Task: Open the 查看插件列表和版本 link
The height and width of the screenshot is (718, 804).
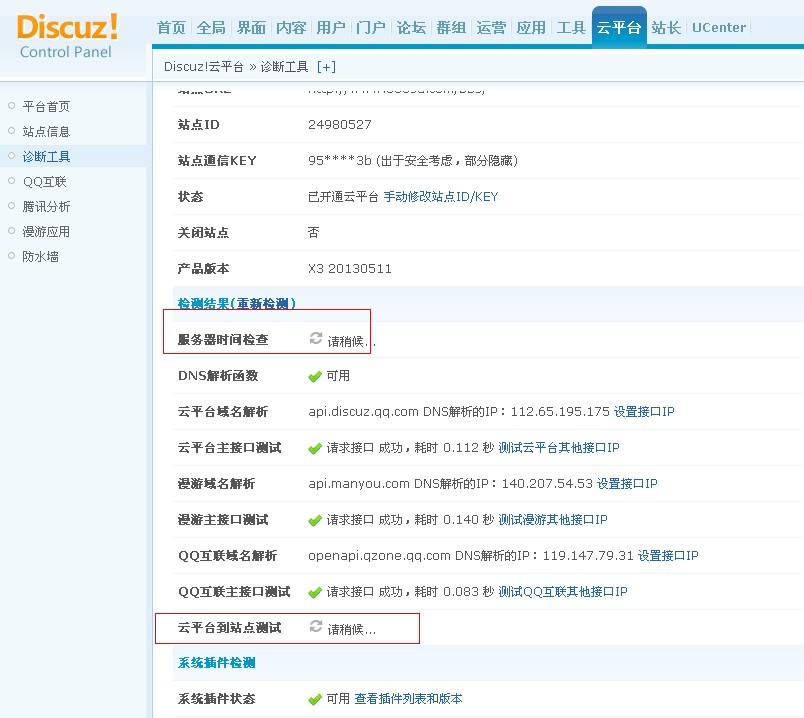Action: [x=409, y=699]
